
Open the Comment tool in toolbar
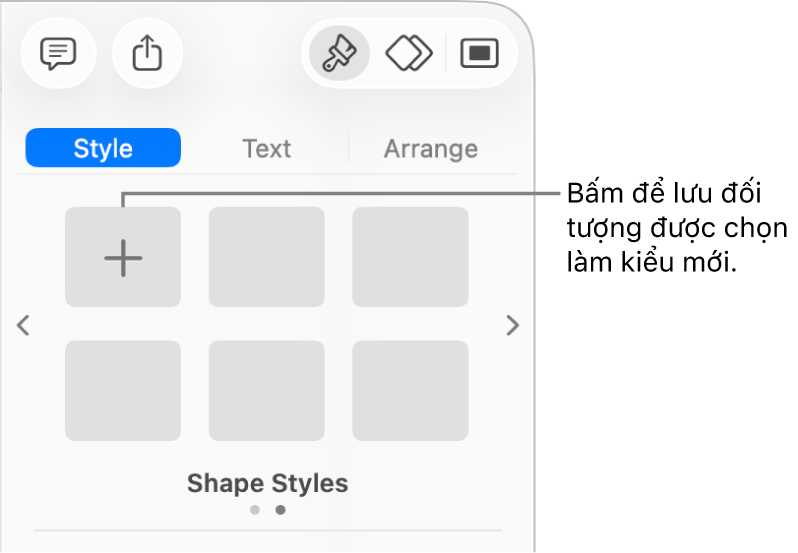click(58, 54)
